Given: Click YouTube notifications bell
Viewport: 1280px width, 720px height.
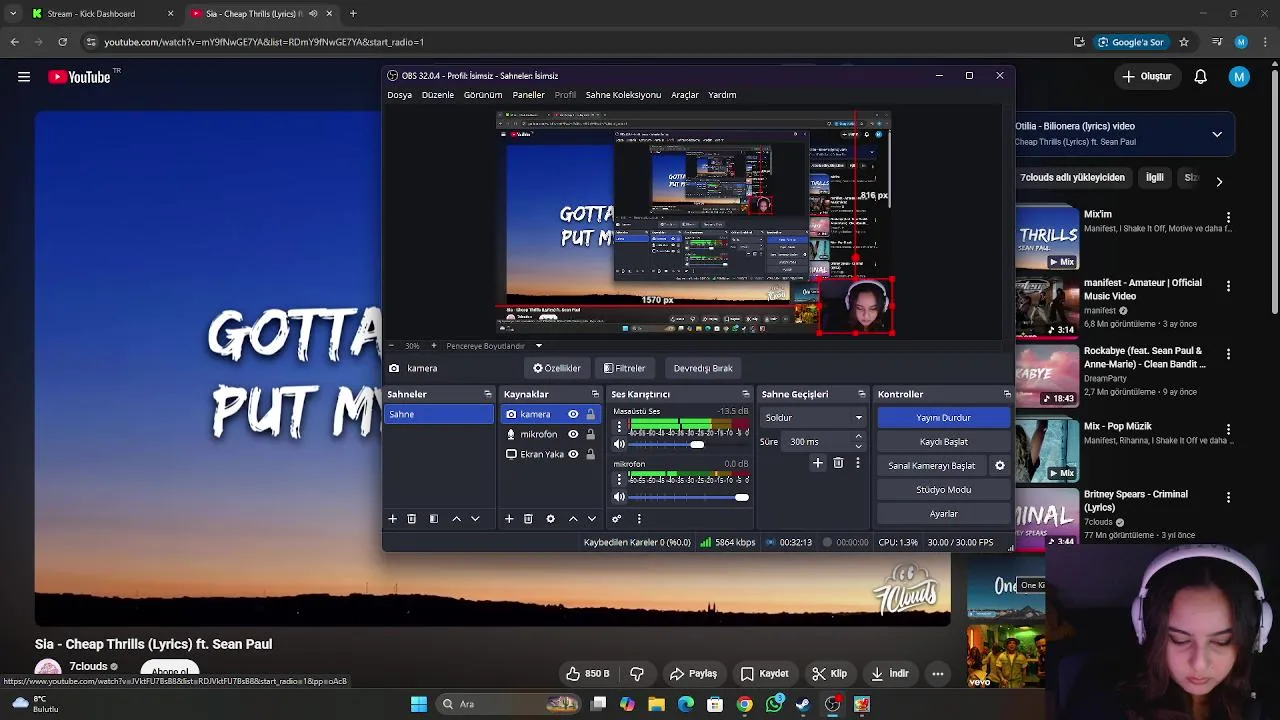Looking at the screenshot, I should click(1201, 77).
